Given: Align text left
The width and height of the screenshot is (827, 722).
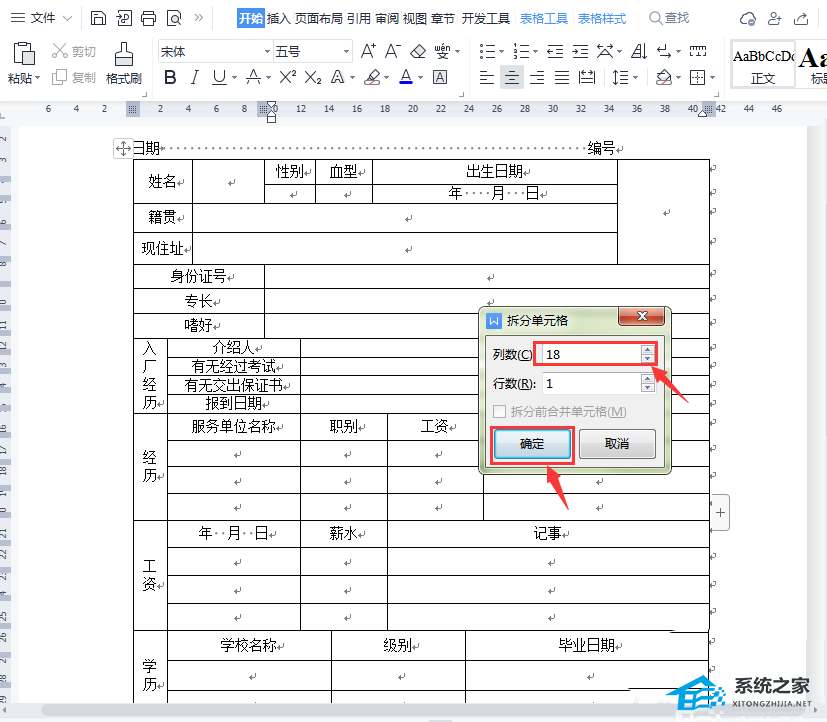Looking at the screenshot, I should [x=486, y=78].
